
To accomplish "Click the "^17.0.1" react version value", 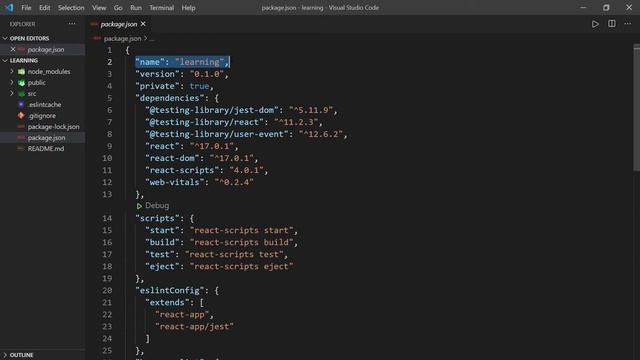I will coord(211,146).
